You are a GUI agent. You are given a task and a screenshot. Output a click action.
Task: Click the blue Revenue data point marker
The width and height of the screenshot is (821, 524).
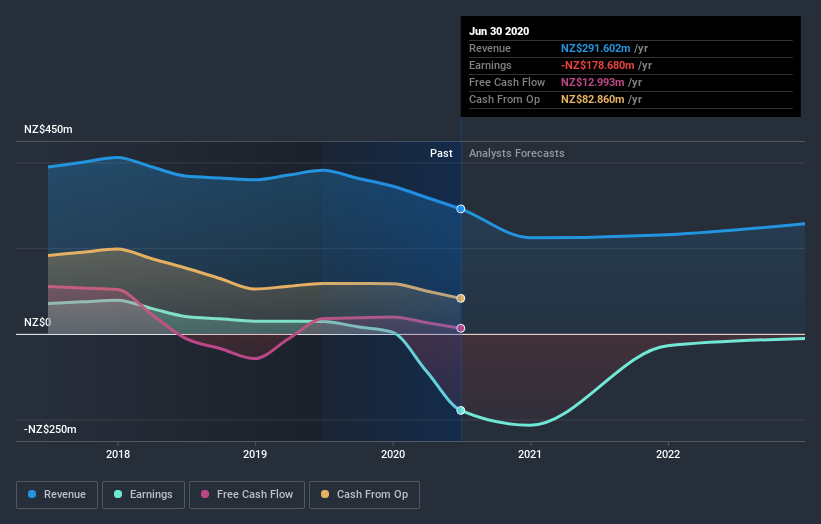pos(461,209)
